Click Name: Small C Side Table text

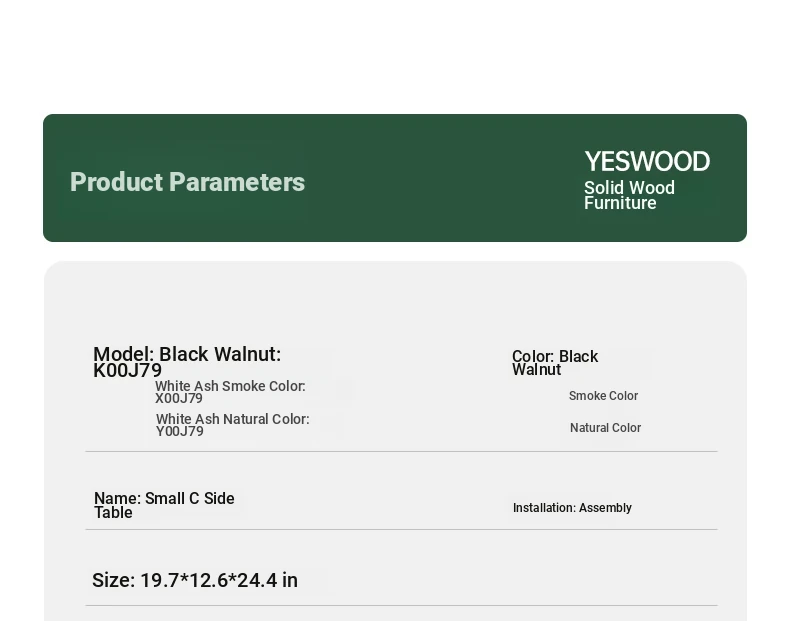(164, 505)
